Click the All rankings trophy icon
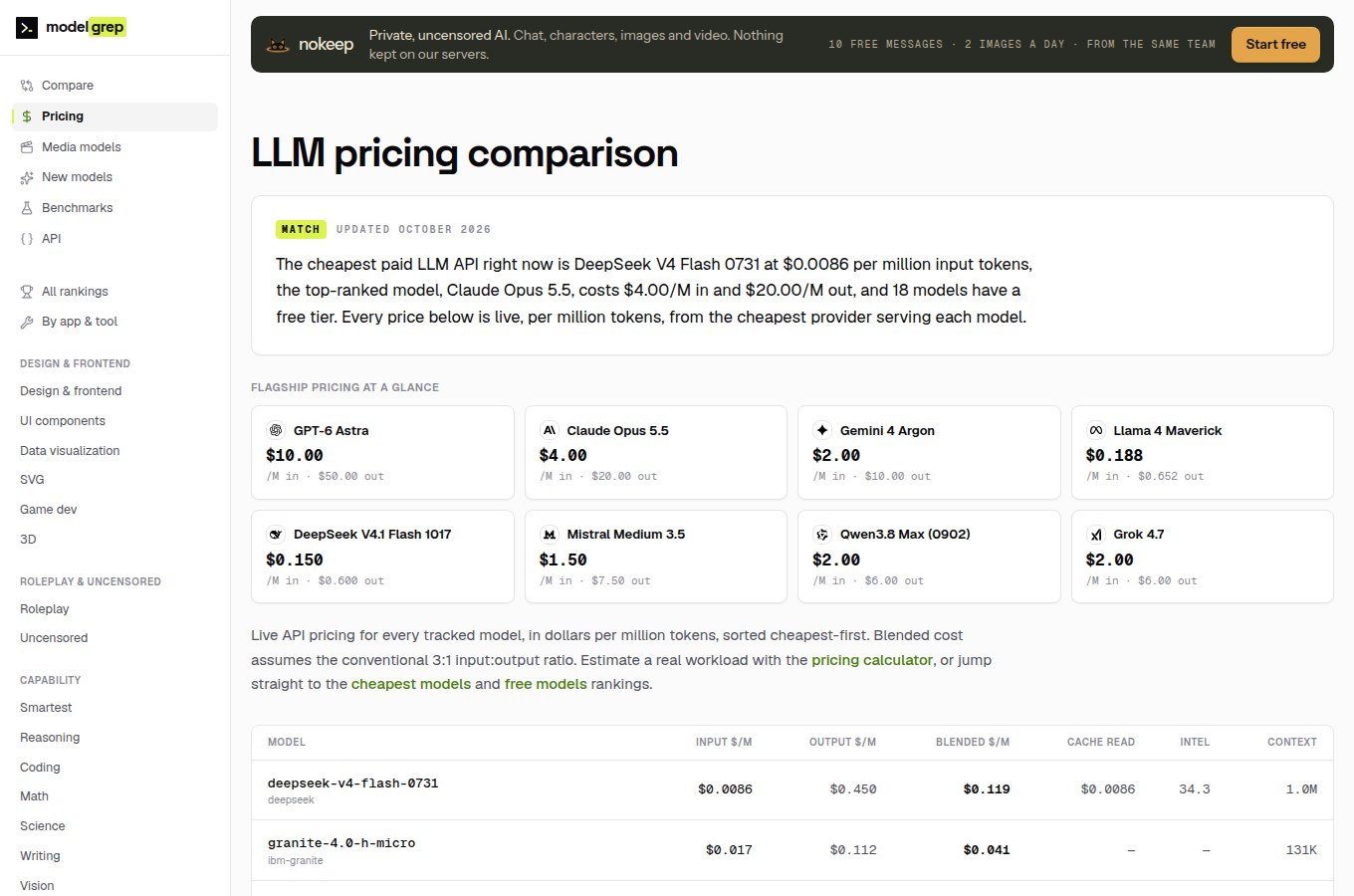This screenshot has height=896, width=1354. [x=27, y=292]
